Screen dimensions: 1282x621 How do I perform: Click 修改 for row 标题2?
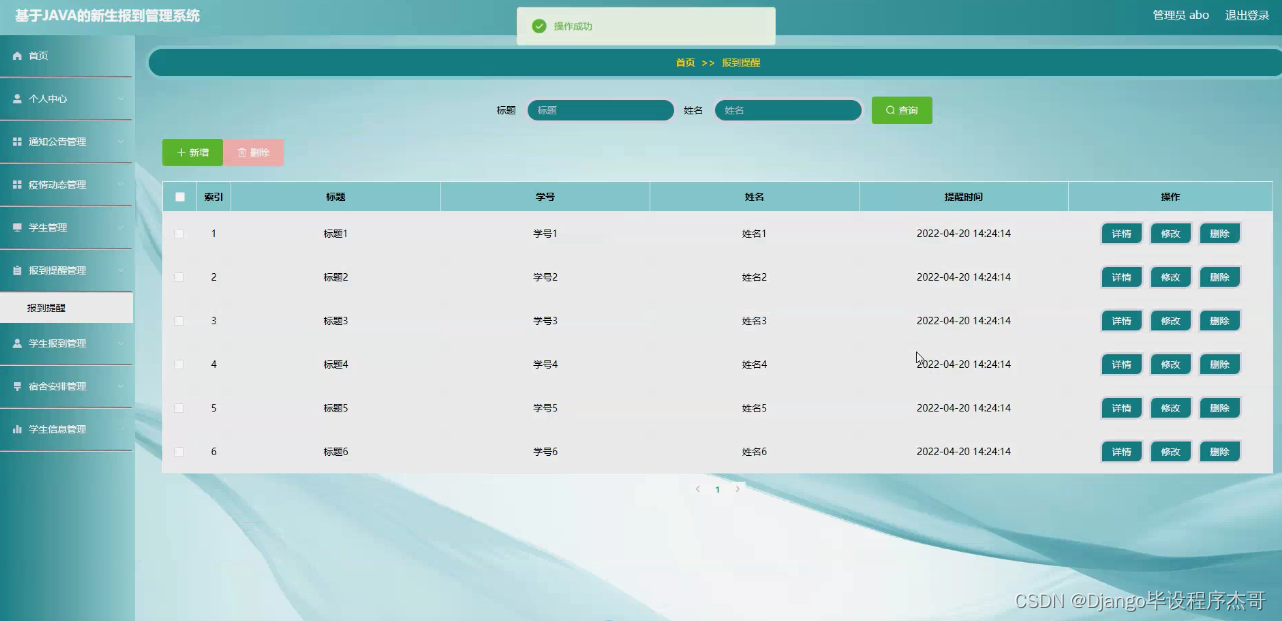(1171, 277)
